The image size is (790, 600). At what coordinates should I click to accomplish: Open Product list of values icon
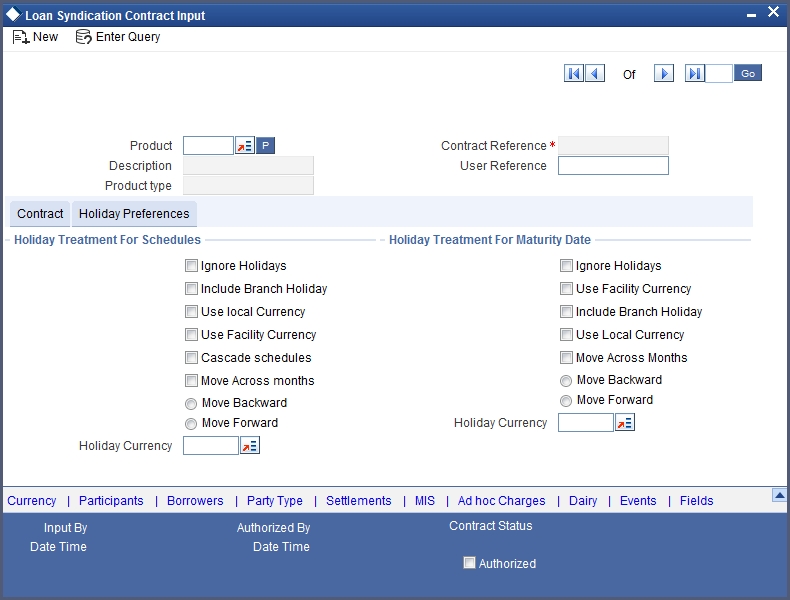coord(245,146)
